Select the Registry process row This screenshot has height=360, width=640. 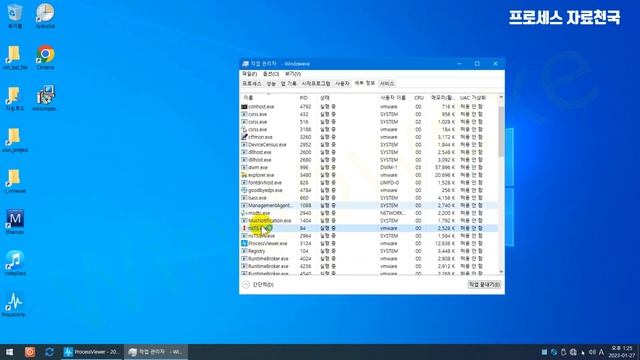click(369, 251)
